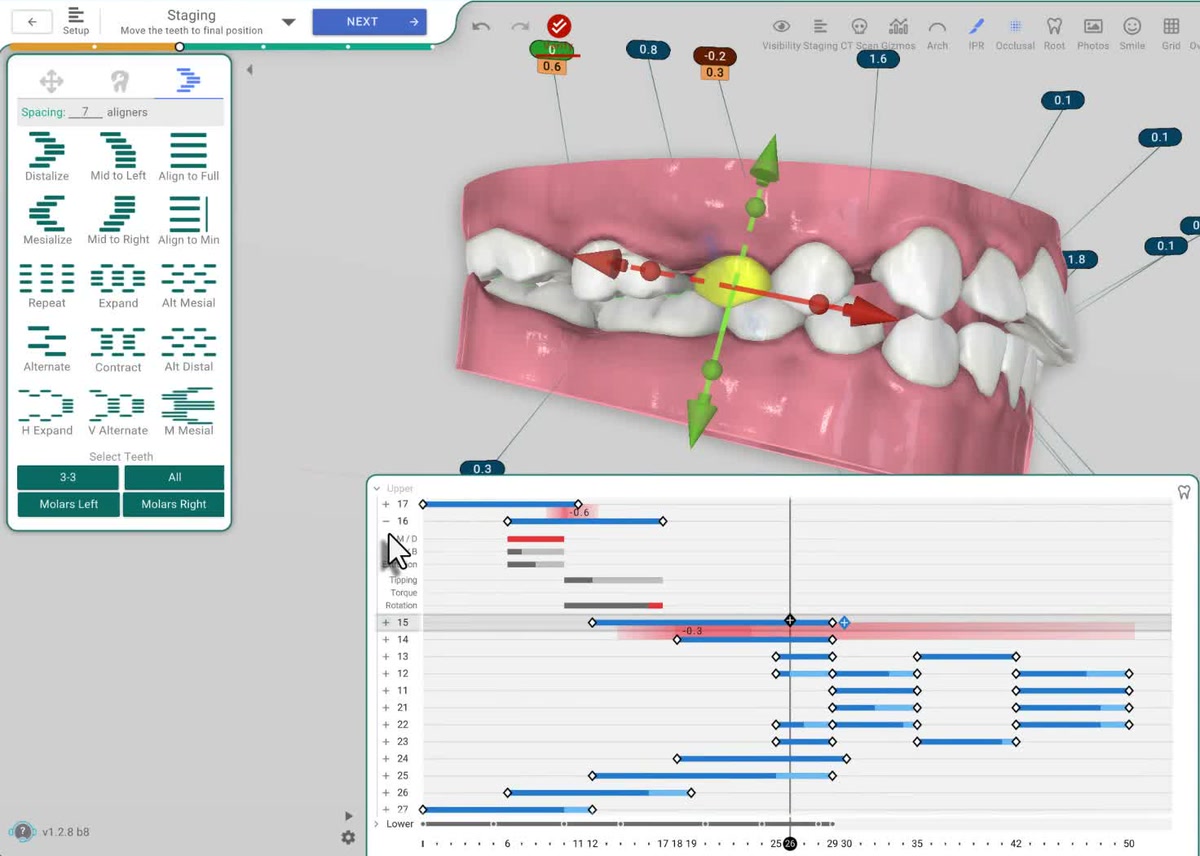Viewport: 1200px width, 856px height.
Task: Click the stage 26 playhead marker
Action: click(790, 844)
